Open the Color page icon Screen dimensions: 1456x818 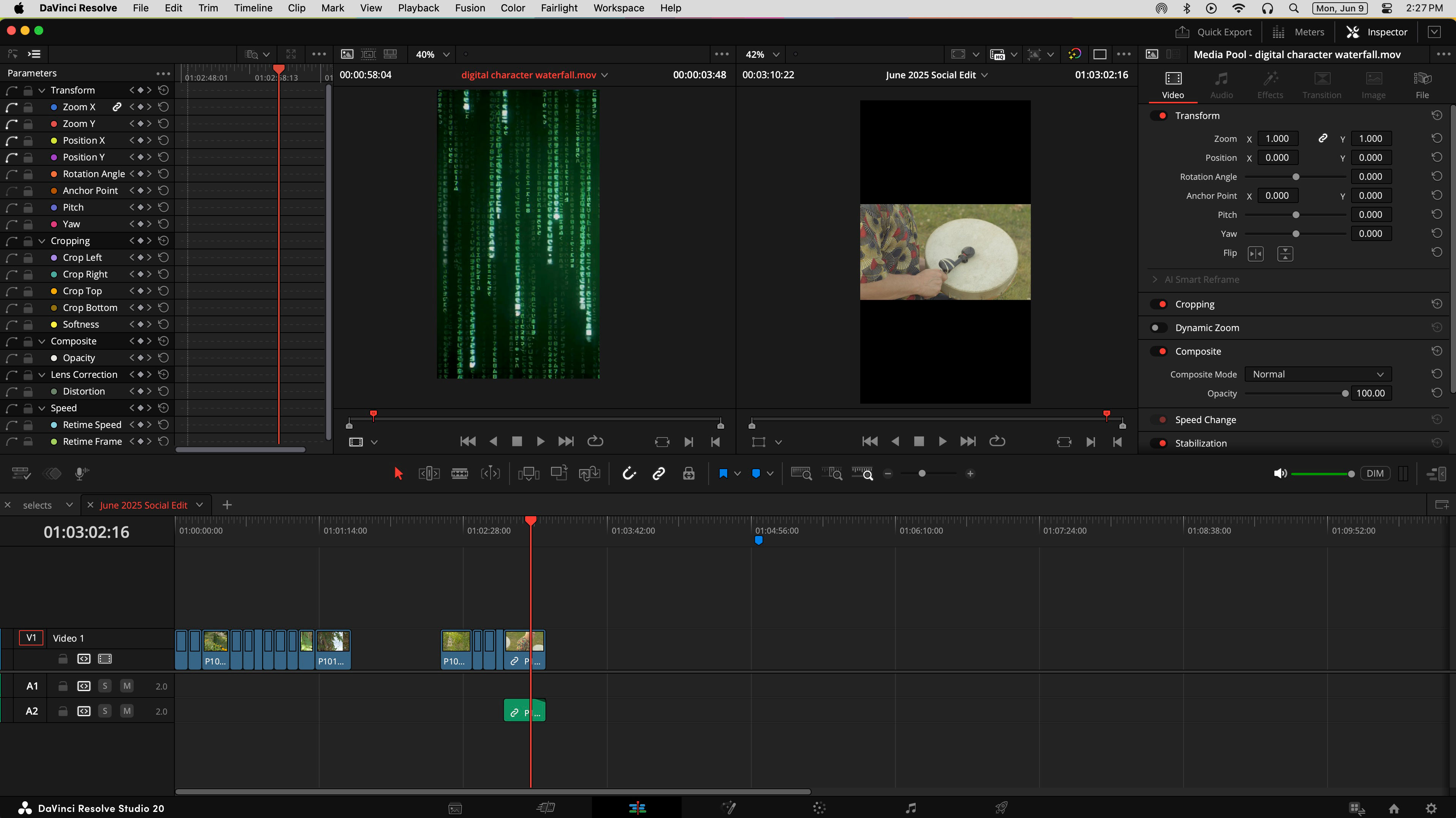point(819,808)
